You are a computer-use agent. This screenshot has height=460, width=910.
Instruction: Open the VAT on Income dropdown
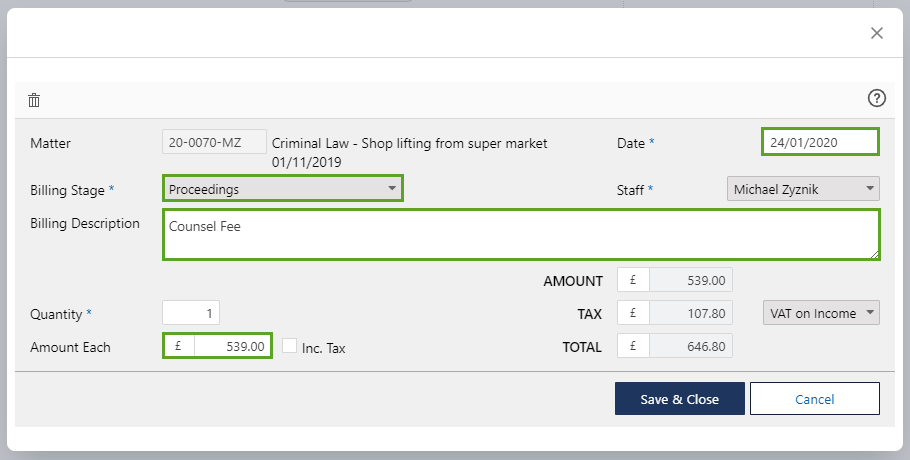coord(821,313)
